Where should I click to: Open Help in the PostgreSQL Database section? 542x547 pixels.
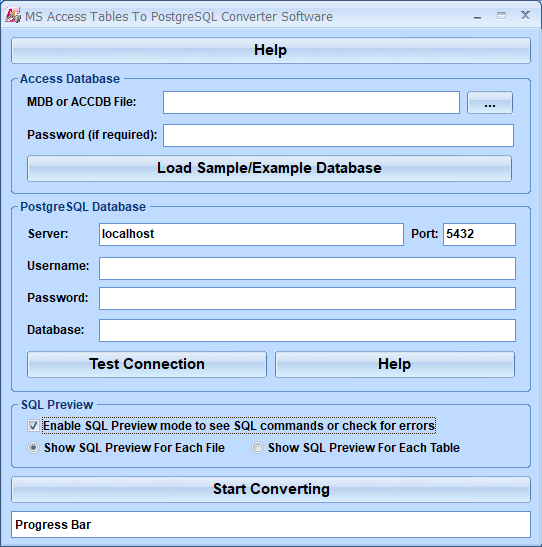pos(394,364)
